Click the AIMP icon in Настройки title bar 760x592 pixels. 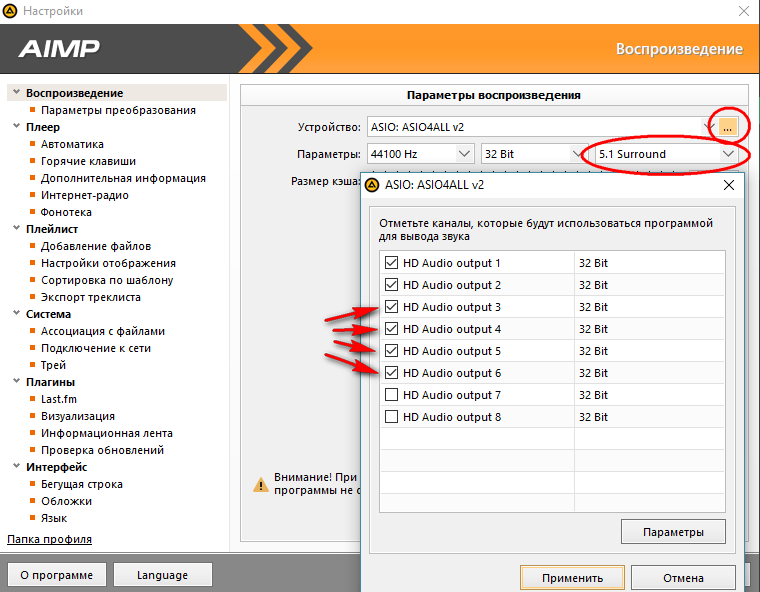(x=10, y=11)
